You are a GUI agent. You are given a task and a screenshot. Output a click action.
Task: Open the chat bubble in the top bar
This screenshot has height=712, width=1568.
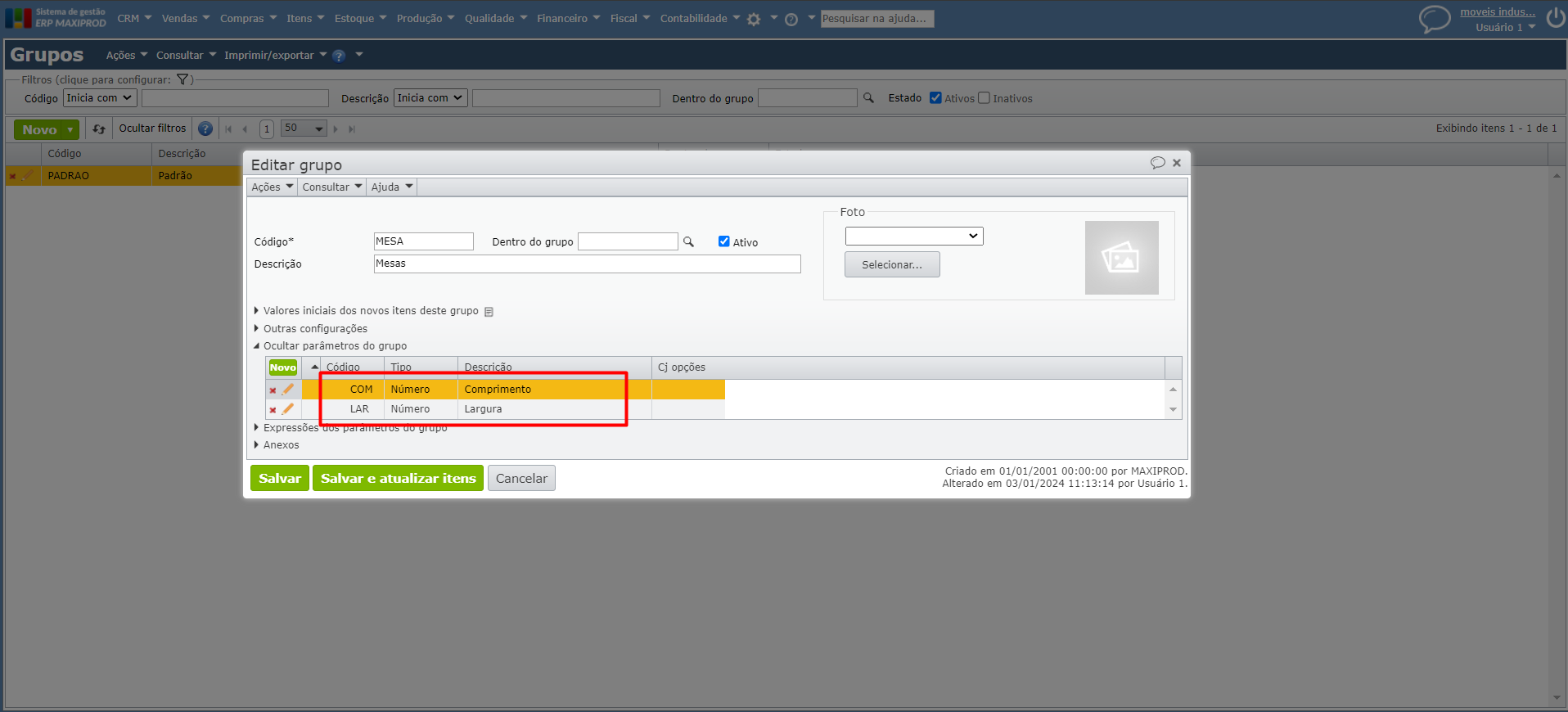click(1435, 18)
